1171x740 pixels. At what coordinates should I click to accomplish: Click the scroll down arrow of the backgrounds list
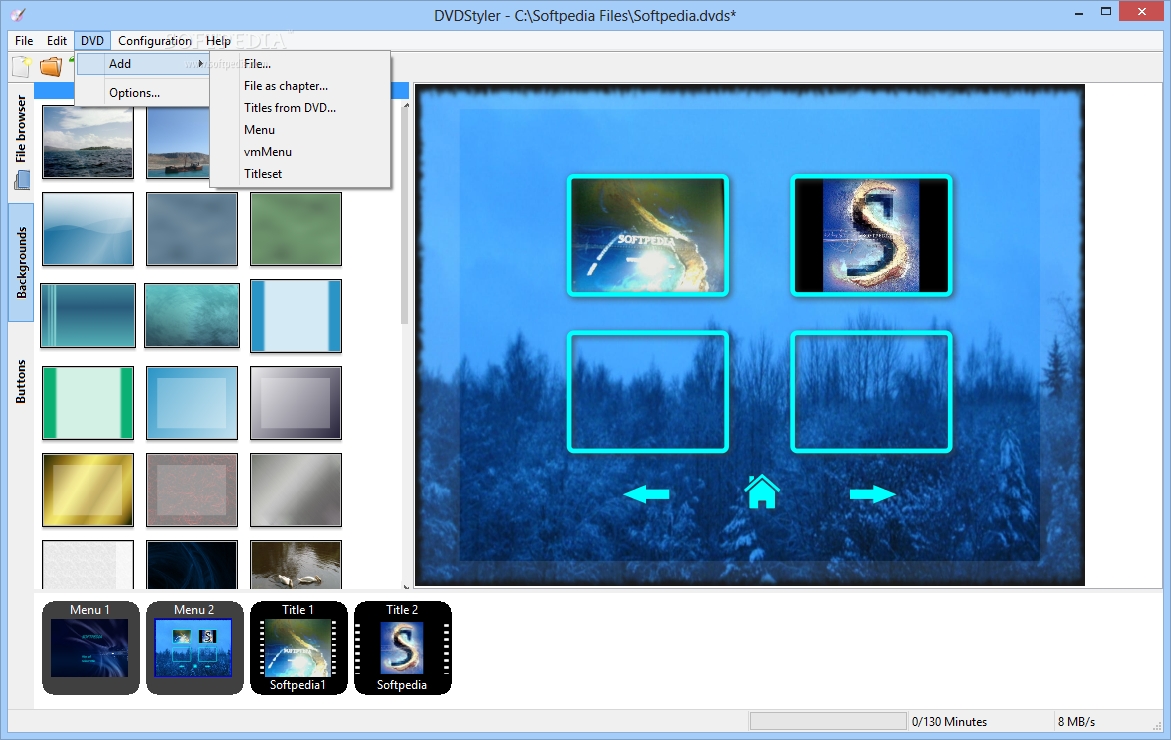coord(406,586)
